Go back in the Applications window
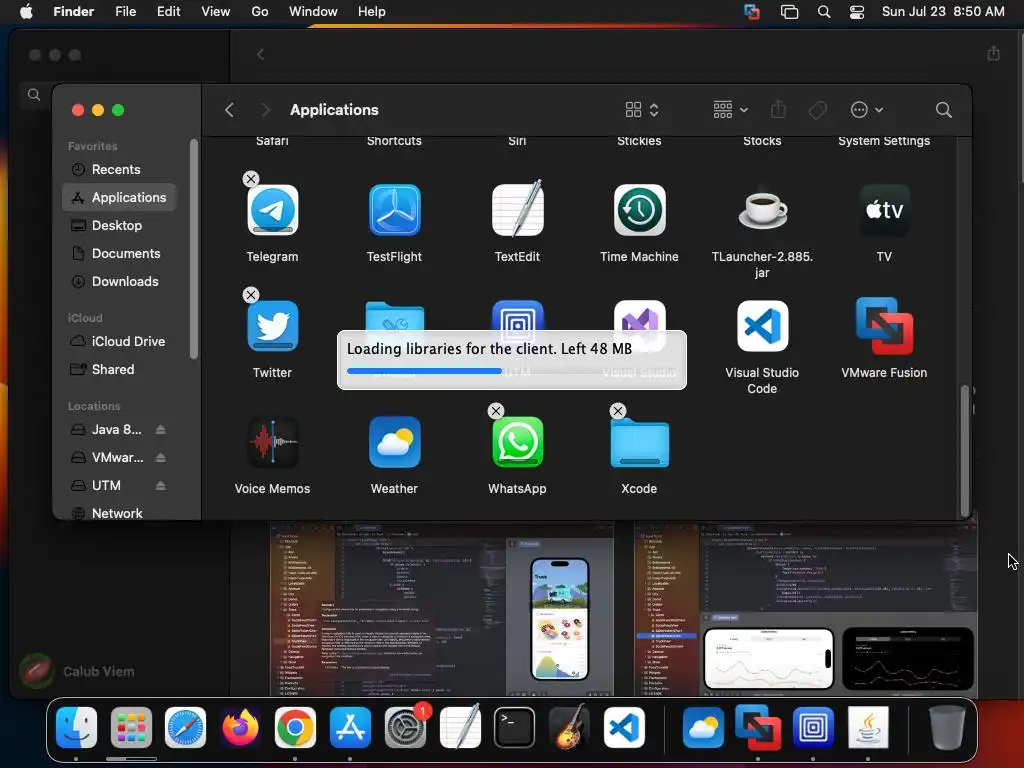This screenshot has width=1024, height=768. point(229,110)
